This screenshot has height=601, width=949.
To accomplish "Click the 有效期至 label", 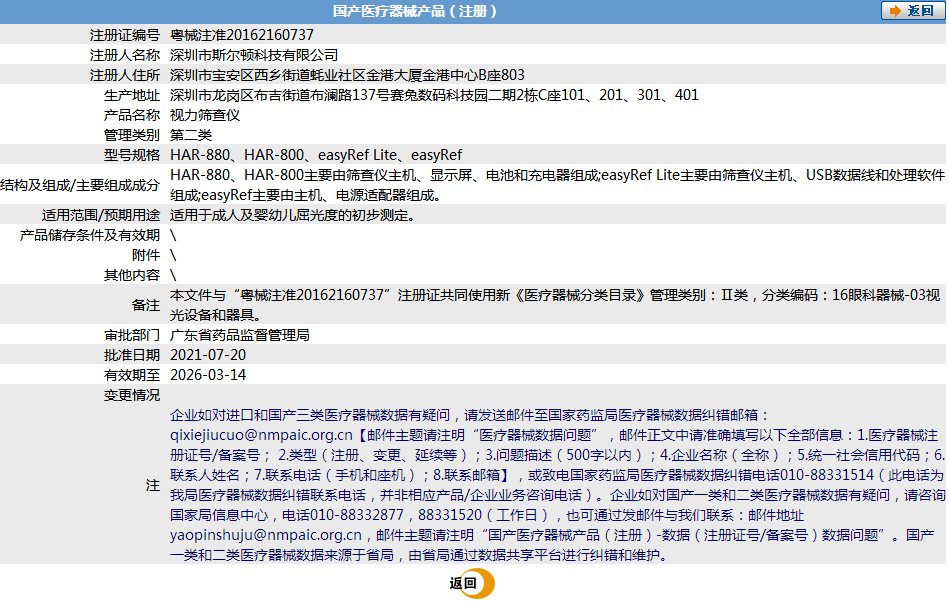I will [132, 375].
